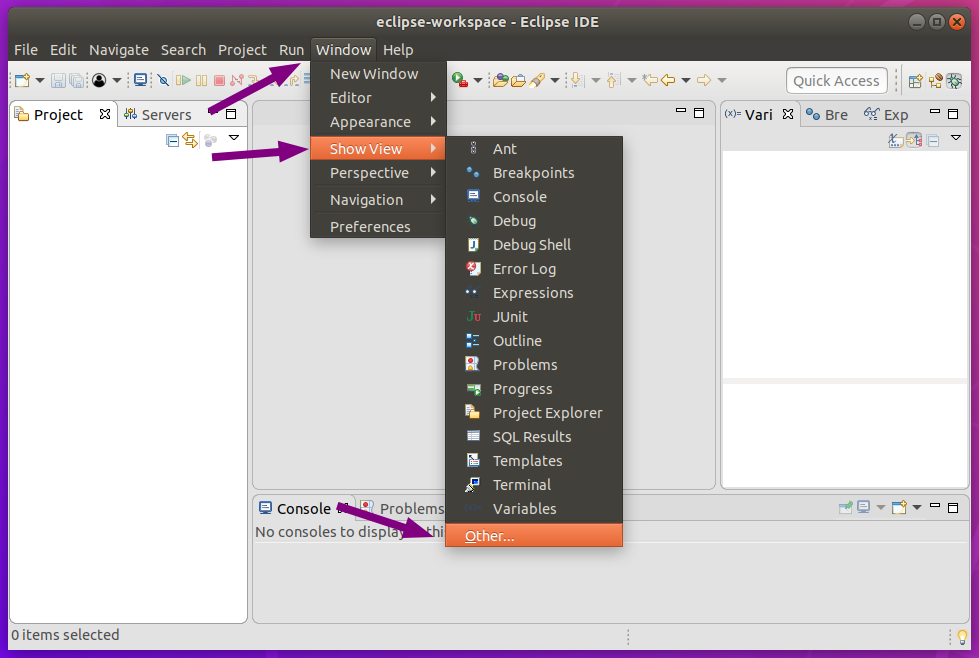The image size is (979, 658).
Task: Open the Display Selected Console dropdown arrow
Action: tap(881, 508)
